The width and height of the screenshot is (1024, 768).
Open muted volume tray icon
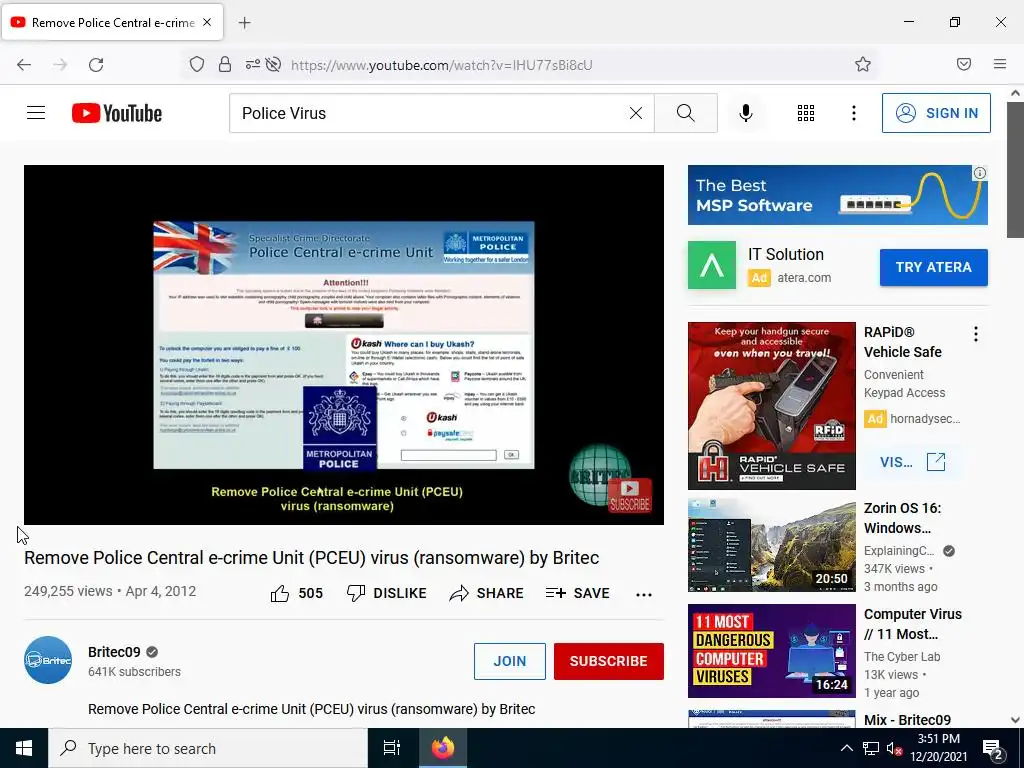(894, 748)
